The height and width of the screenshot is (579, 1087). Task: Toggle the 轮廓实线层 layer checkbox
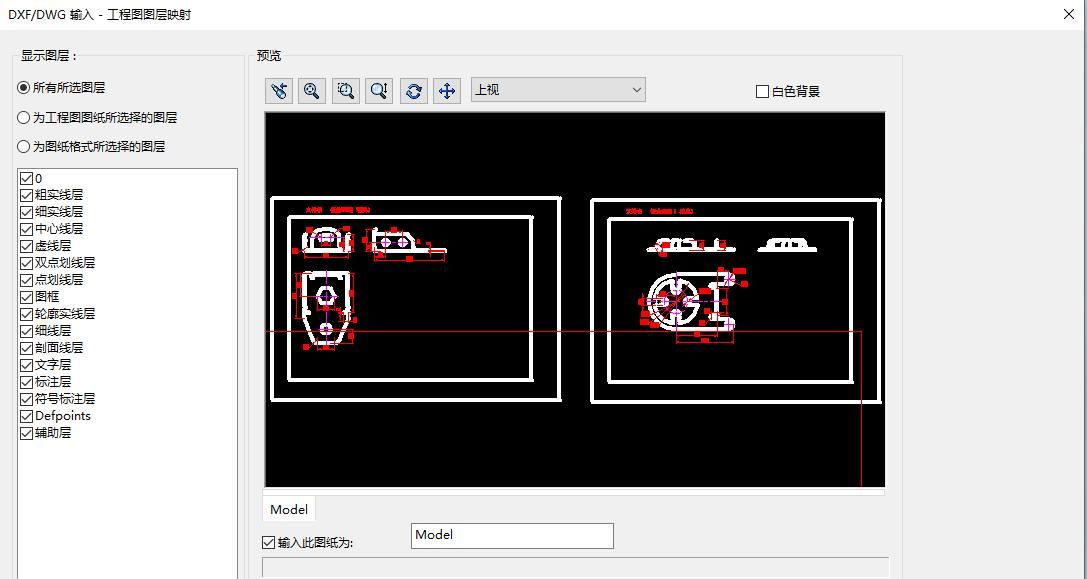click(26, 314)
